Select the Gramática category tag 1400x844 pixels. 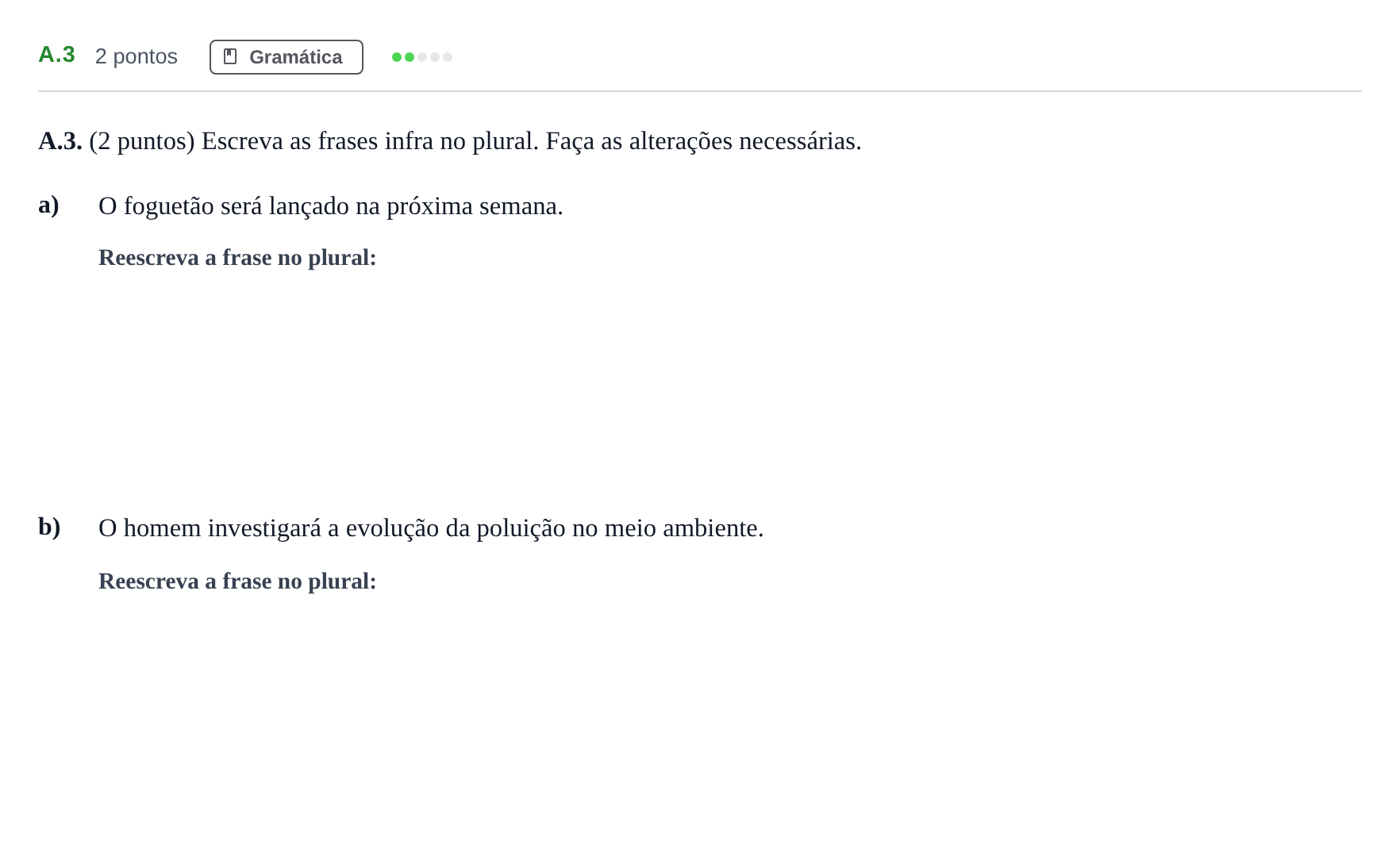coord(287,57)
